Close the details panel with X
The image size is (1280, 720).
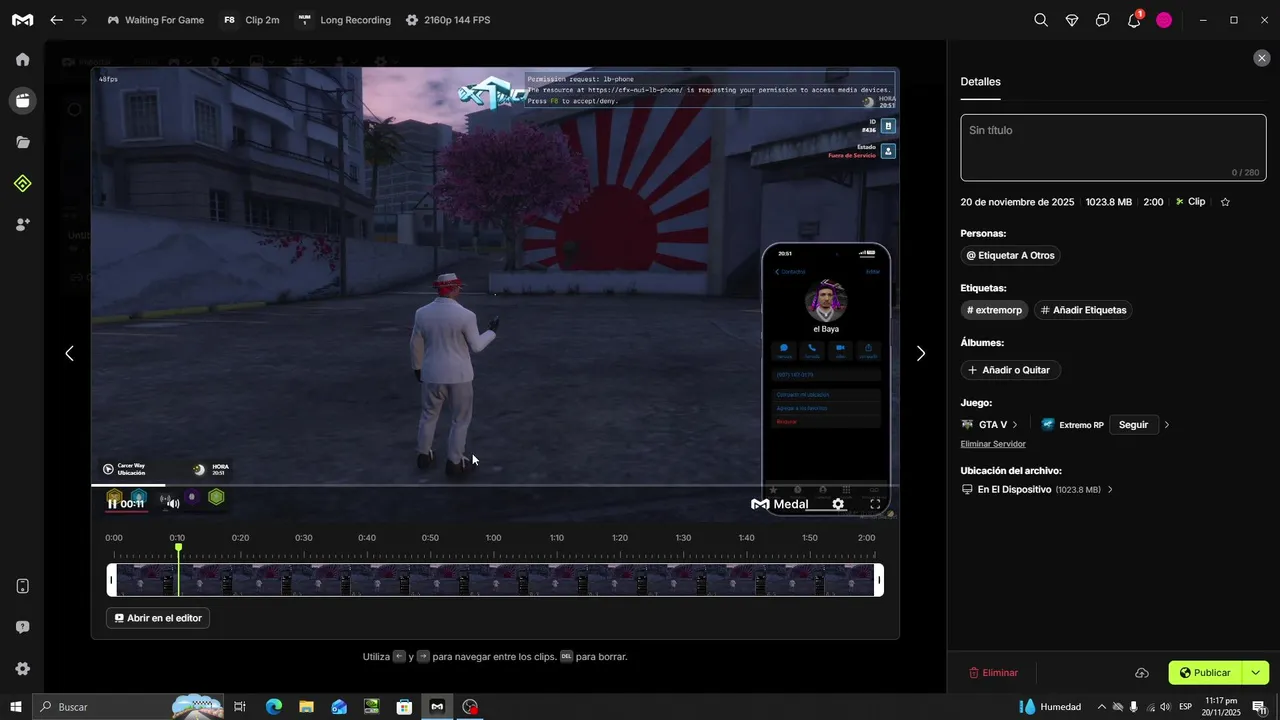click(x=1261, y=58)
